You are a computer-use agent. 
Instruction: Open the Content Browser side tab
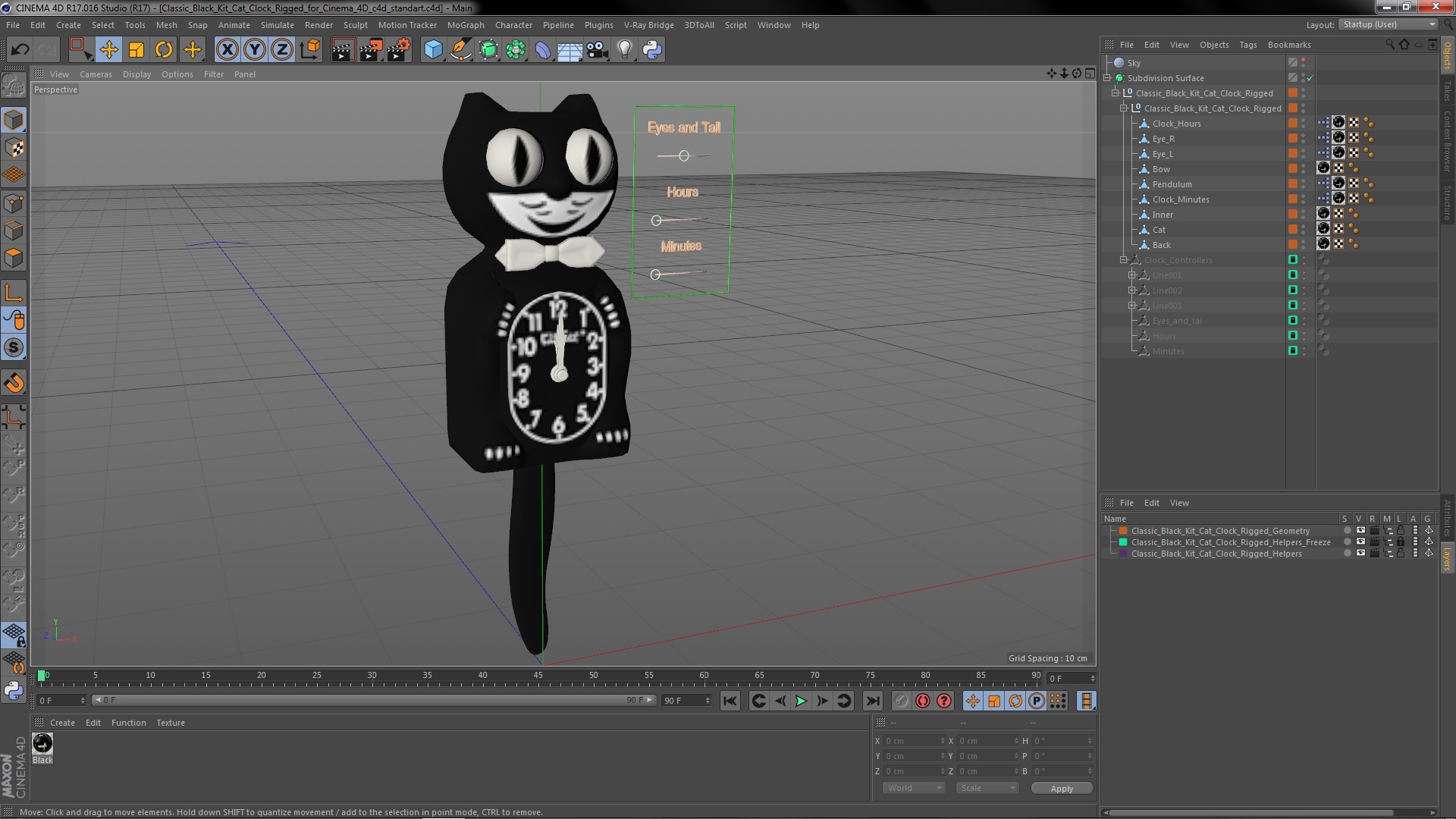[x=1447, y=141]
